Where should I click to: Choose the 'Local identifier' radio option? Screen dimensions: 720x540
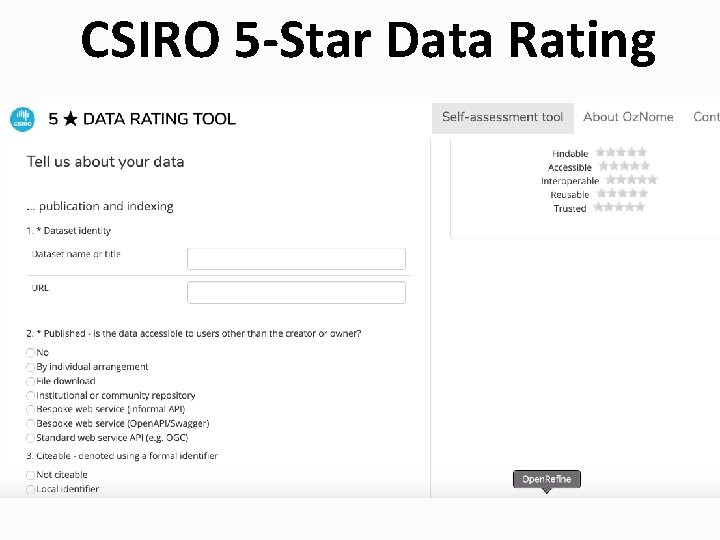click(x=31, y=489)
